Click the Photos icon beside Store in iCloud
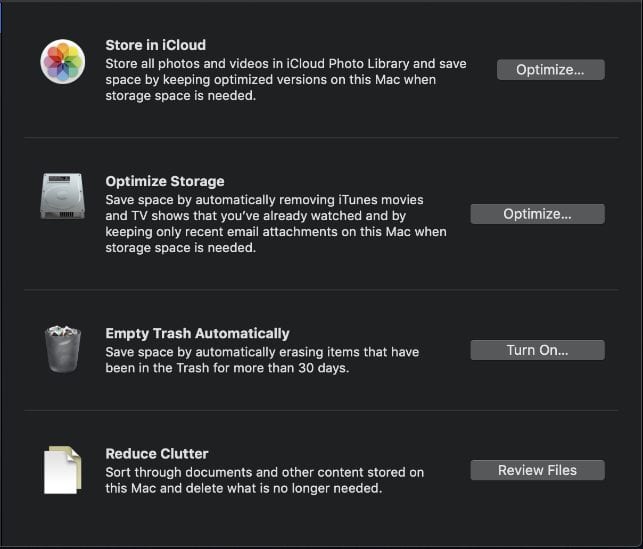This screenshot has width=643, height=549. tap(62, 62)
